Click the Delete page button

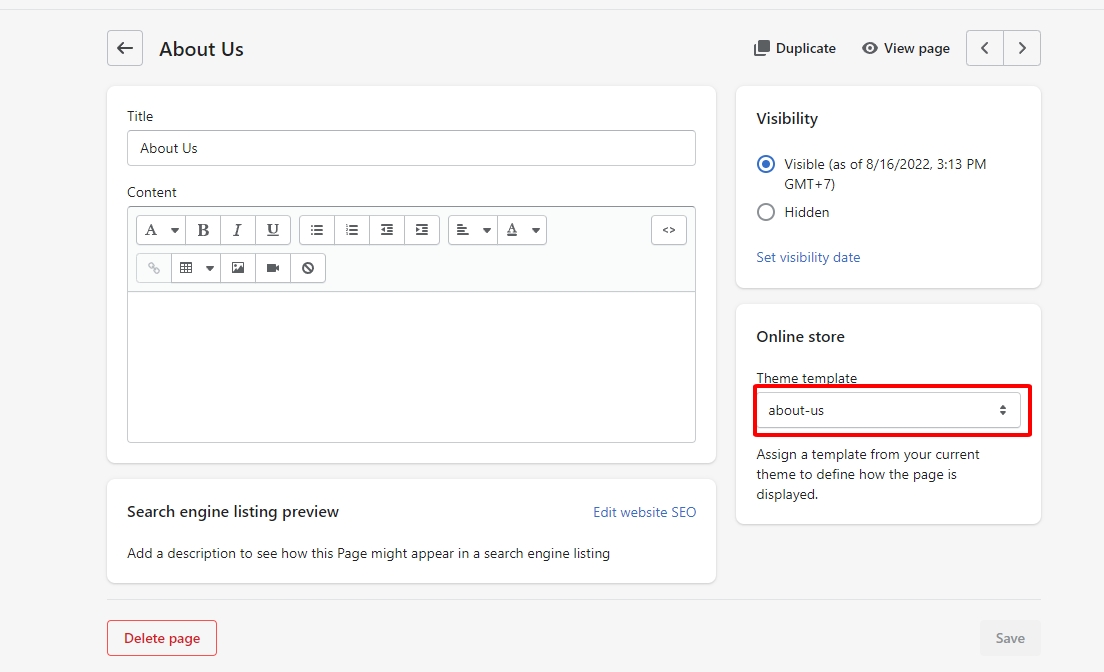pyautogui.click(x=162, y=638)
